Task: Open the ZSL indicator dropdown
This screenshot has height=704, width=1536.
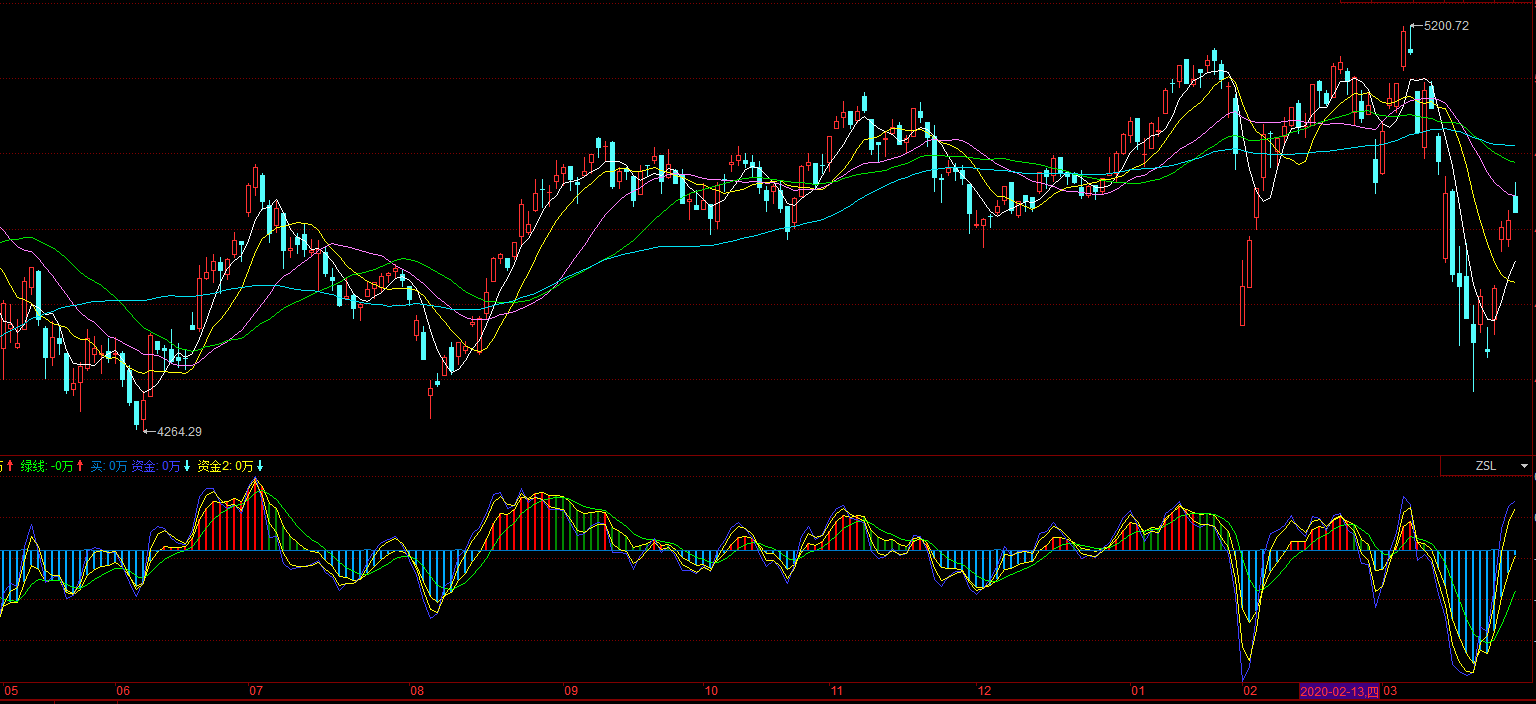Action: click(1487, 466)
